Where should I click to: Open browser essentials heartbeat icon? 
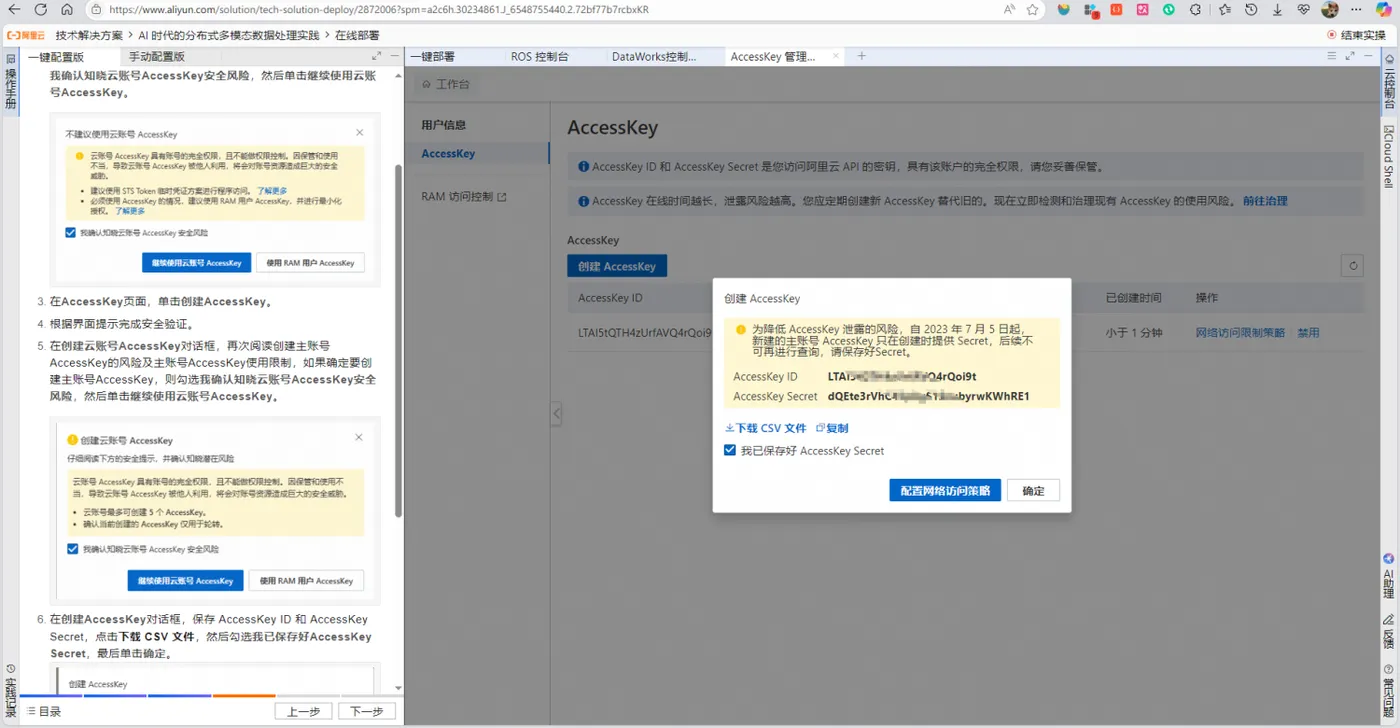point(1304,10)
